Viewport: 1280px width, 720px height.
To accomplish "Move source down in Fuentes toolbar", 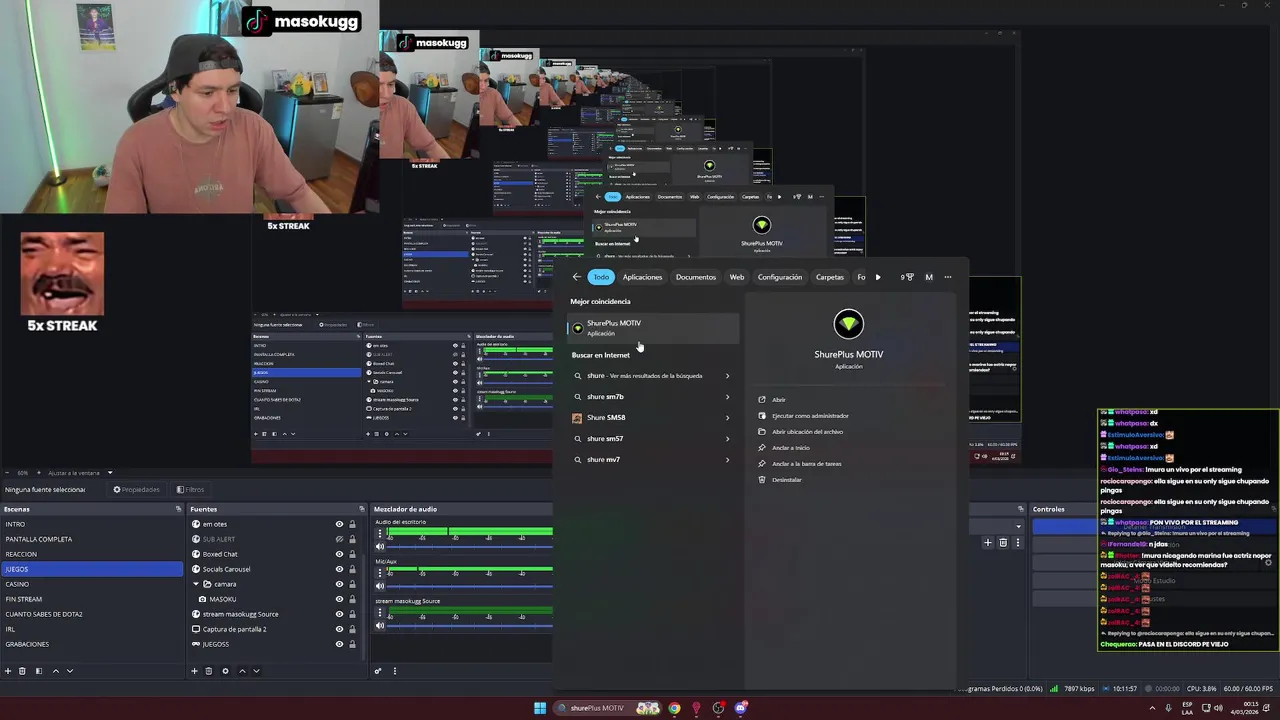I will [x=256, y=671].
